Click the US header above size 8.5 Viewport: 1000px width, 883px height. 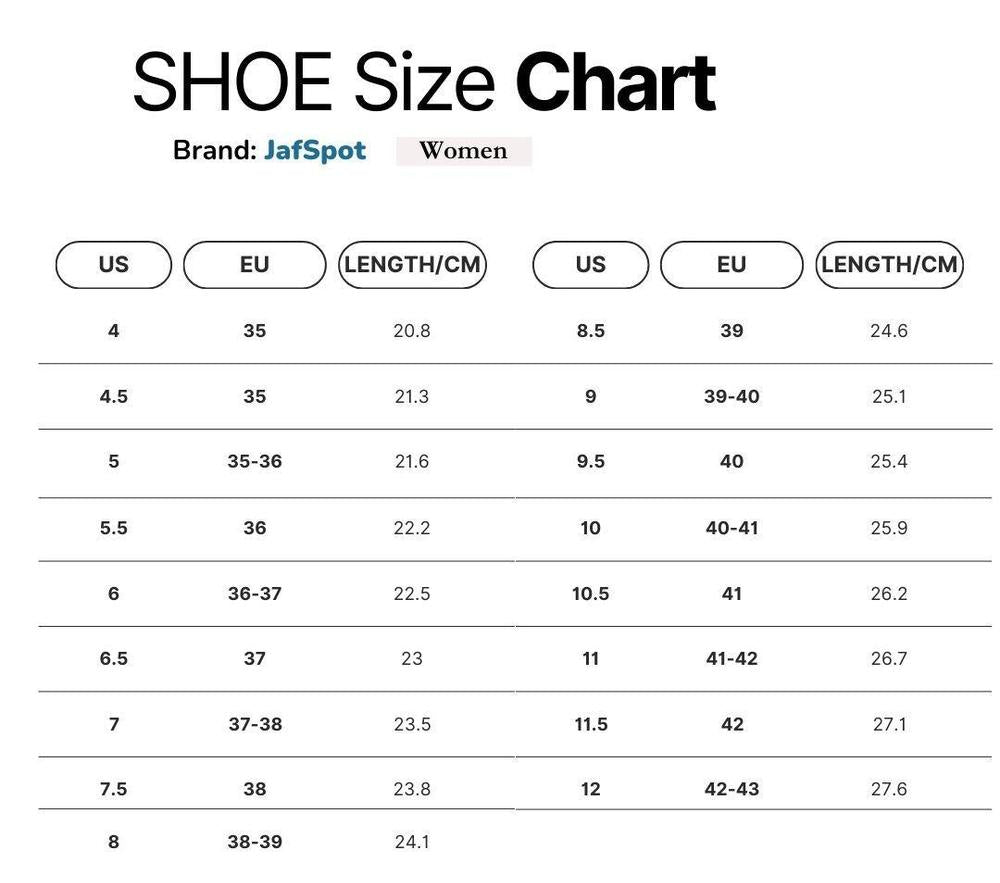[x=590, y=265]
